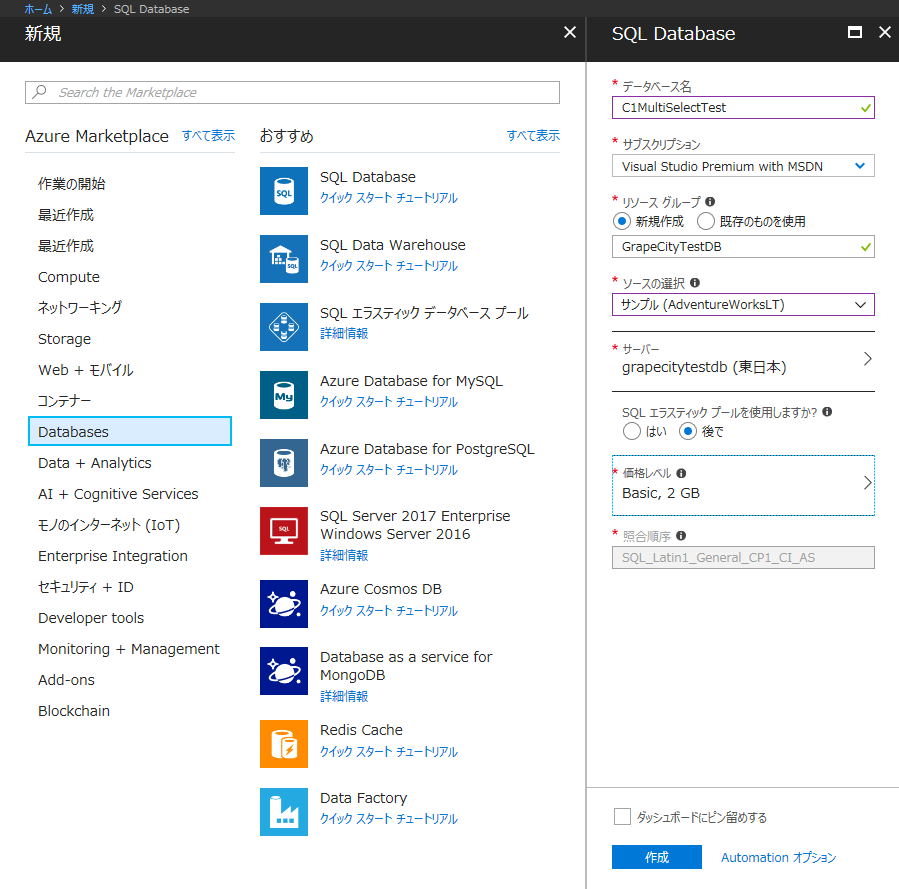Viewport: 899px width, 889px height.
Task: Click the SQL Server 2017 Enterprise icon
Action: tap(284, 531)
